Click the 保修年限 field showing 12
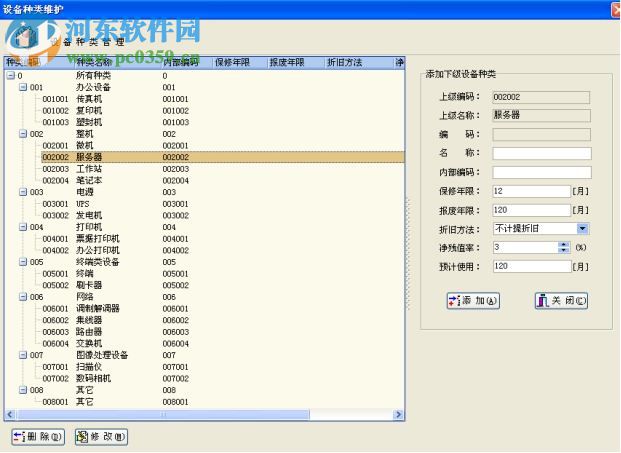The image size is (621, 453). click(x=531, y=191)
